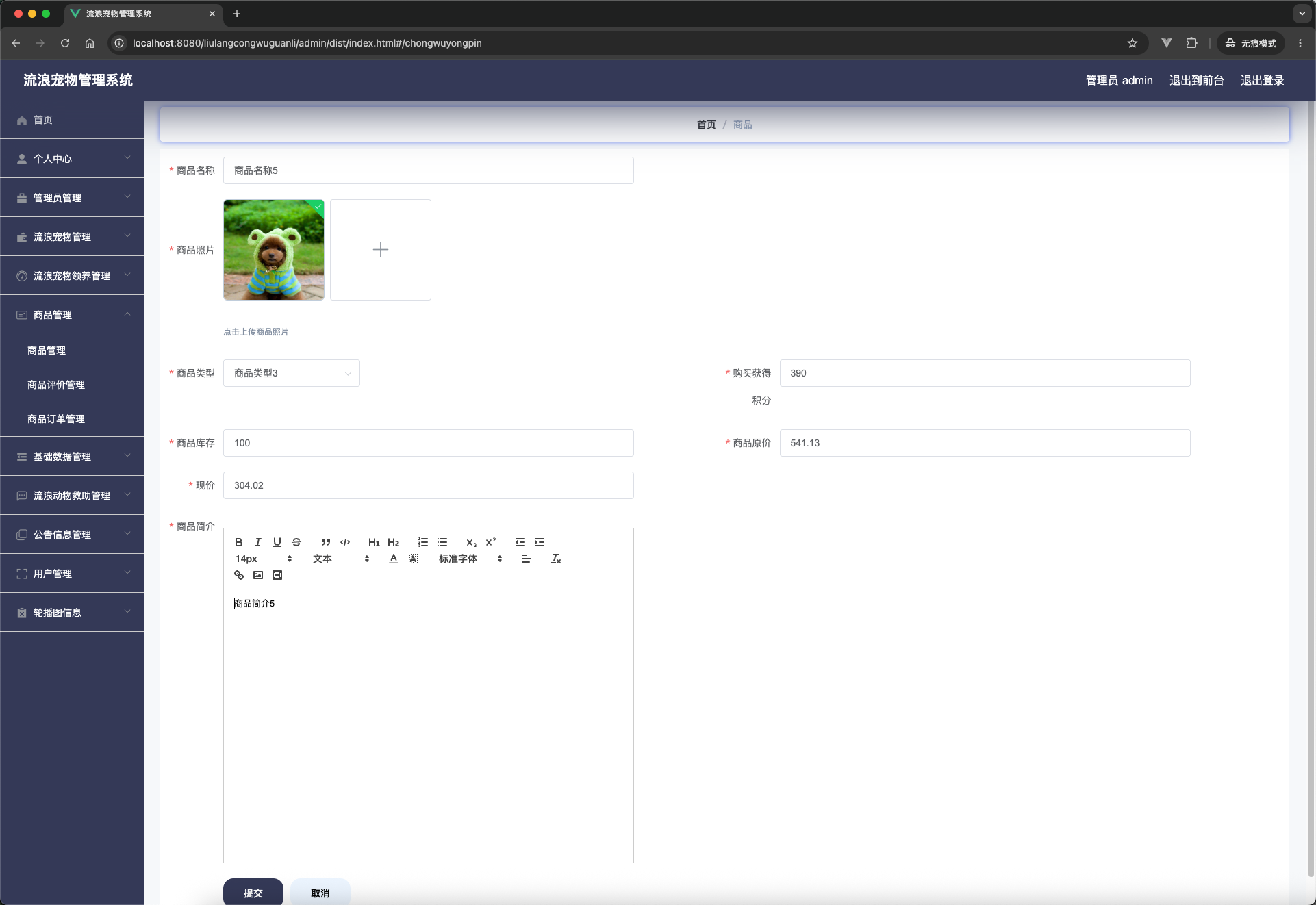Clear formatting in the editor

(556, 559)
